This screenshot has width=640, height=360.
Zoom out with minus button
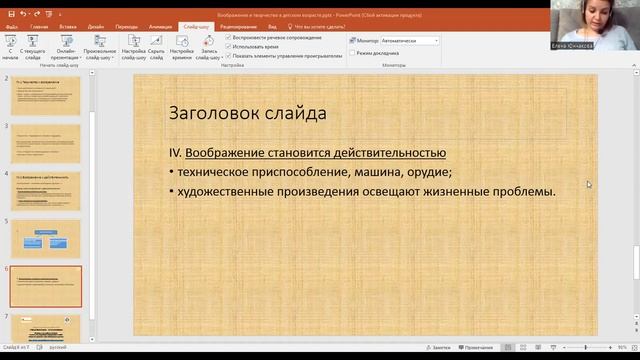564,347
